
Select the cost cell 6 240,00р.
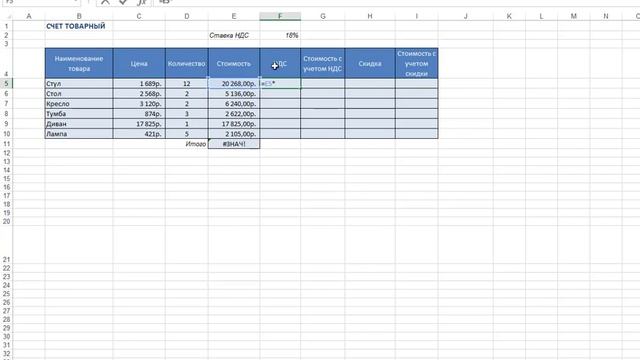(x=233, y=104)
